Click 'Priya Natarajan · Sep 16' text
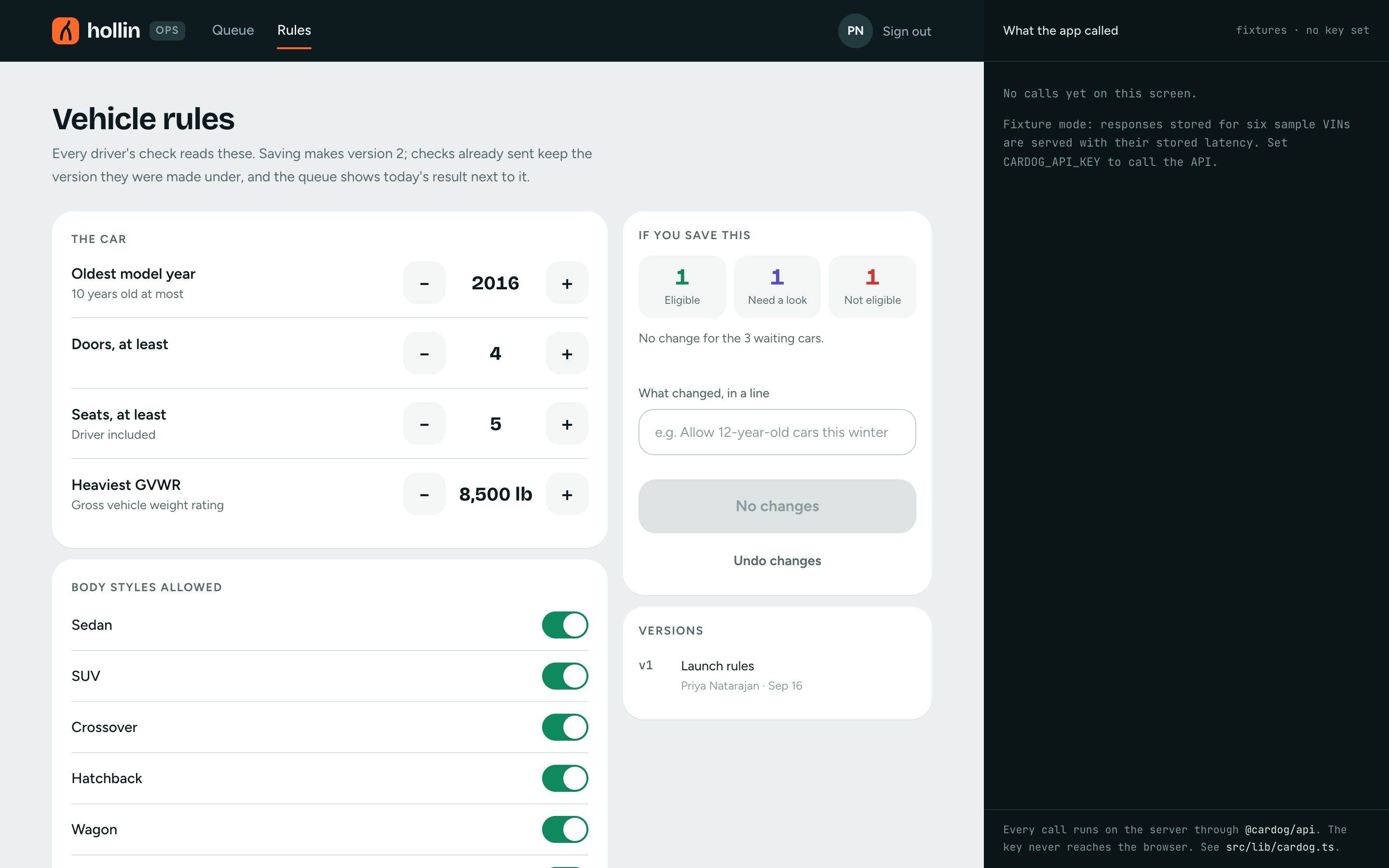Screen dimensions: 1389x868 (742, 686)
